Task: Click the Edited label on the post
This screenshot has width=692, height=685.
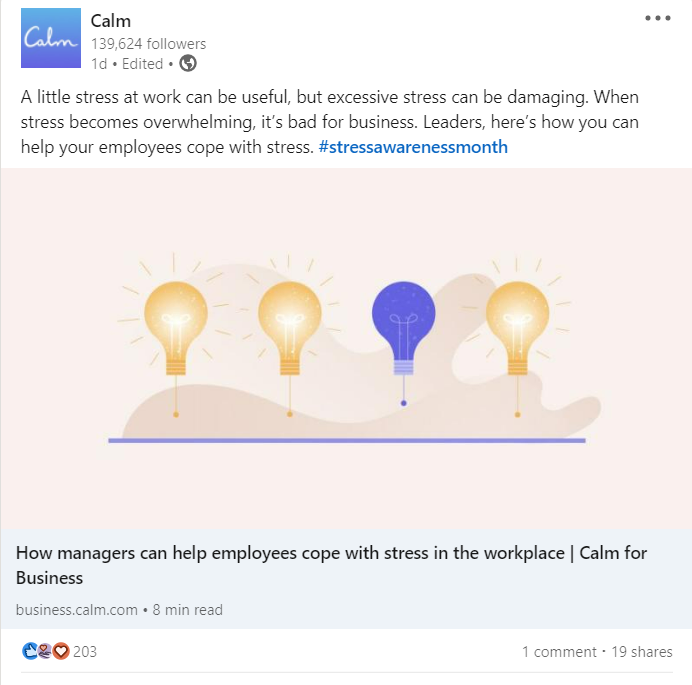Action: pos(142,64)
